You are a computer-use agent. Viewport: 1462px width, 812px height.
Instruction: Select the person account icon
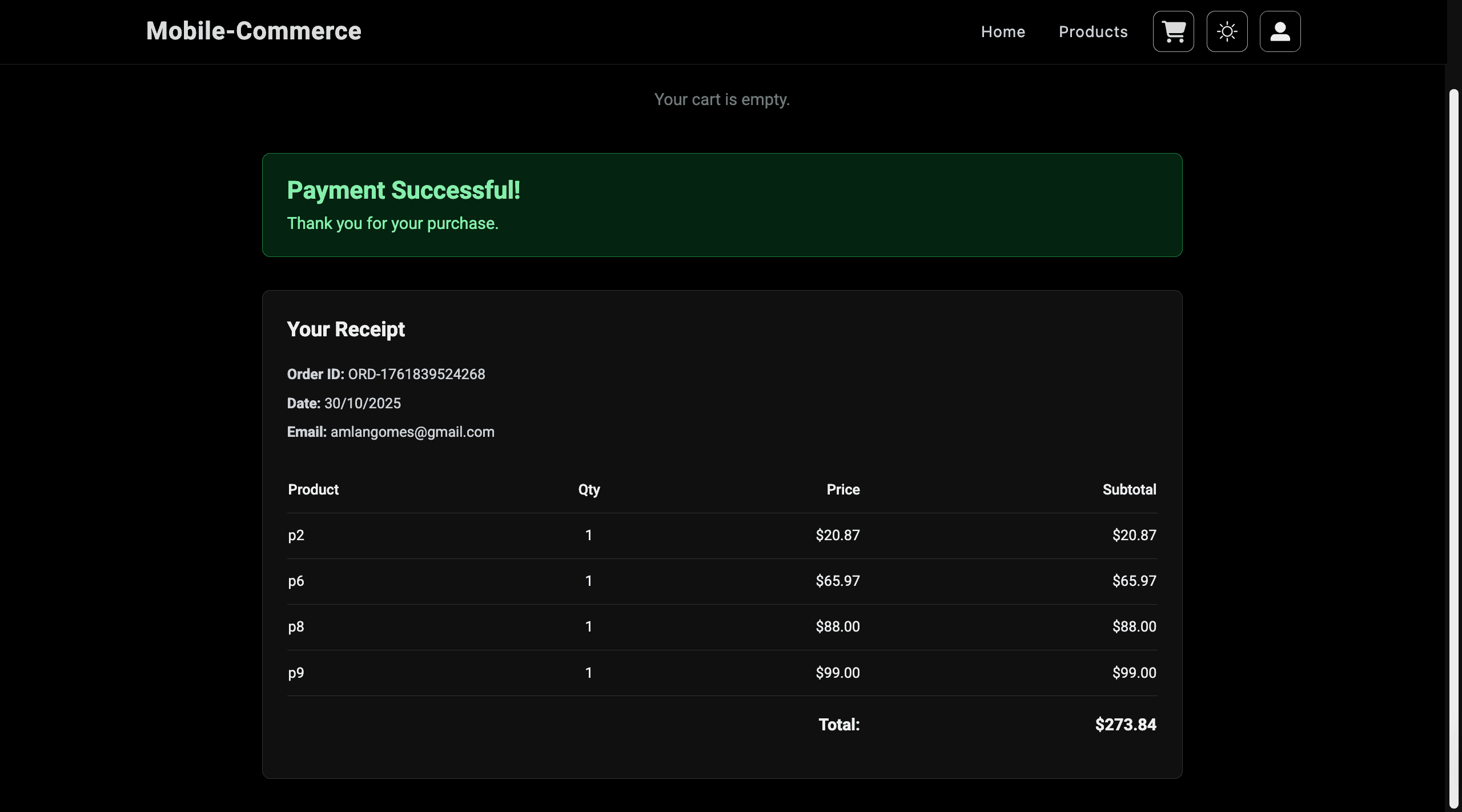point(1280,31)
